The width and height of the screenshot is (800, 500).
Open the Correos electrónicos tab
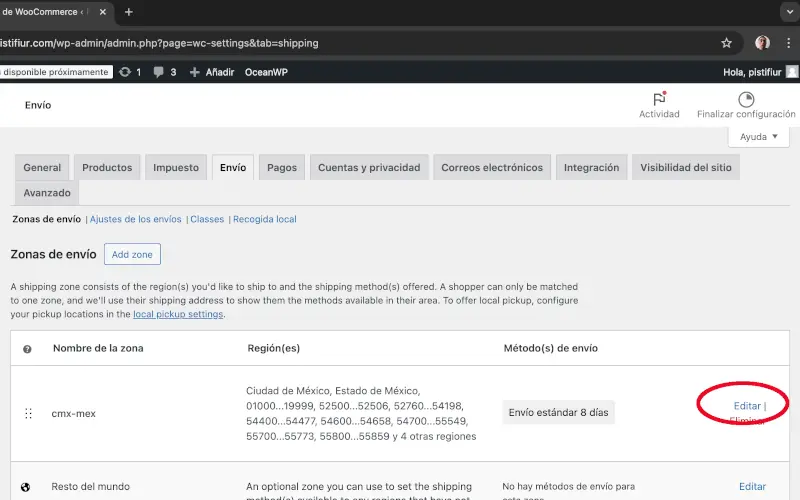[492, 167]
